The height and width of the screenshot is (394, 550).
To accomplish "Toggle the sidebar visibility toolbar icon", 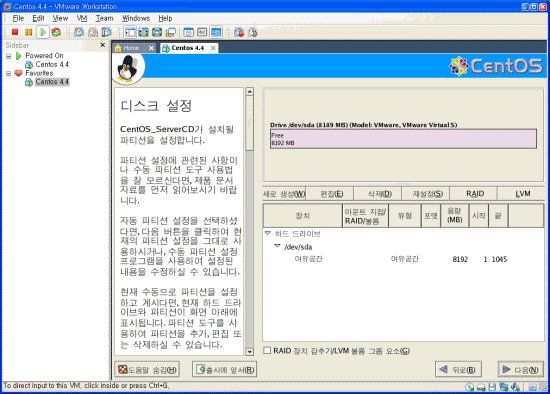I will (130, 32).
